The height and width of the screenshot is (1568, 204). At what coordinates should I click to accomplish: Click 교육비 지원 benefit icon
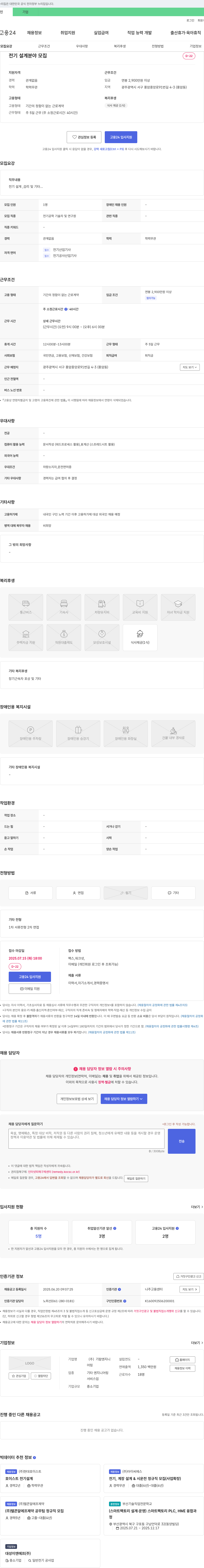point(140,607)
